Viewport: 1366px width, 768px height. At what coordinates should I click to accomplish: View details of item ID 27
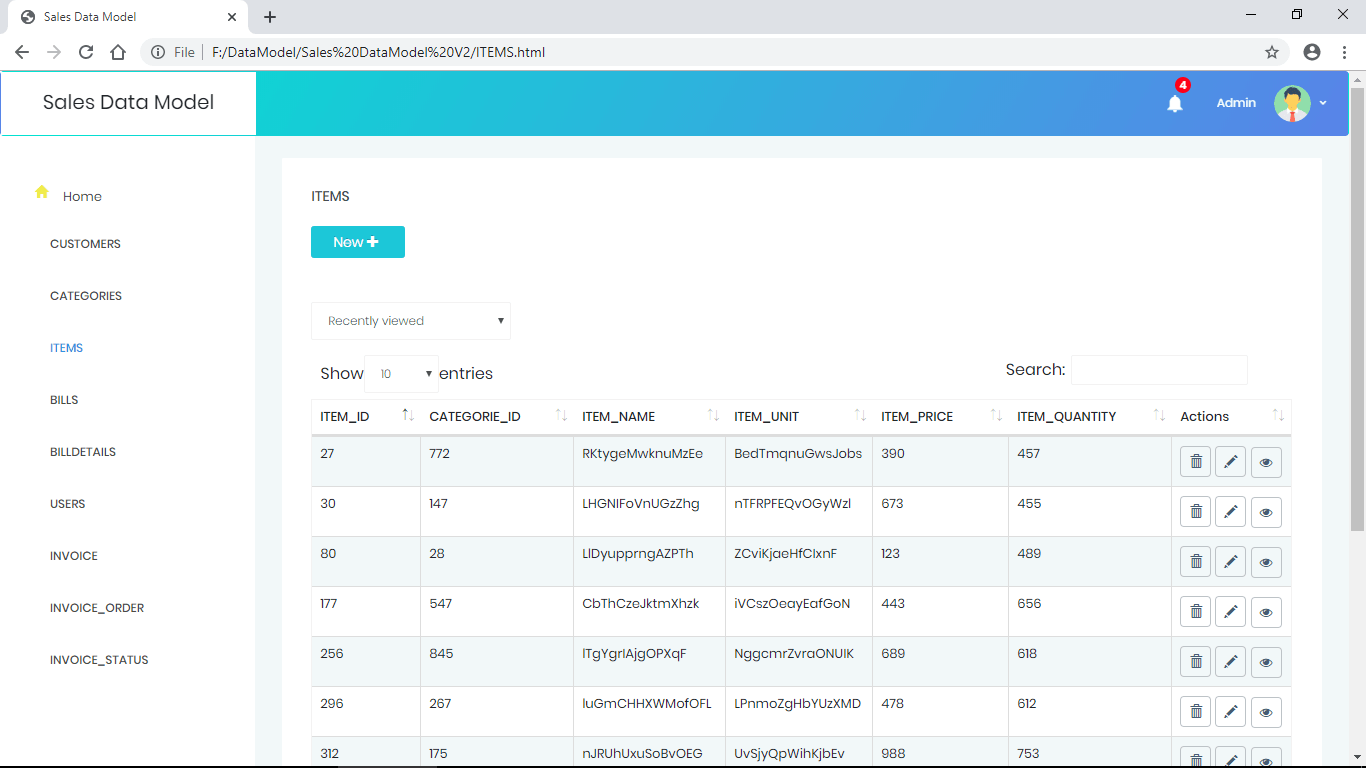coord(1266,462)
